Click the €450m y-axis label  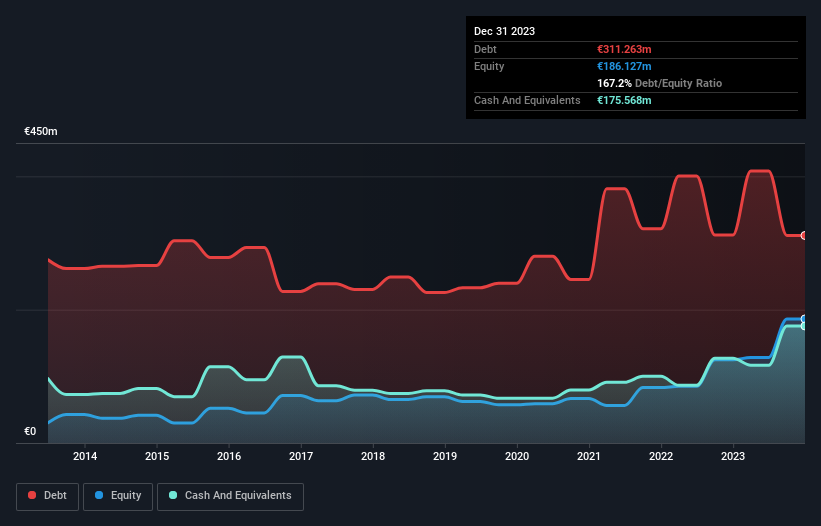coord(41,131)
